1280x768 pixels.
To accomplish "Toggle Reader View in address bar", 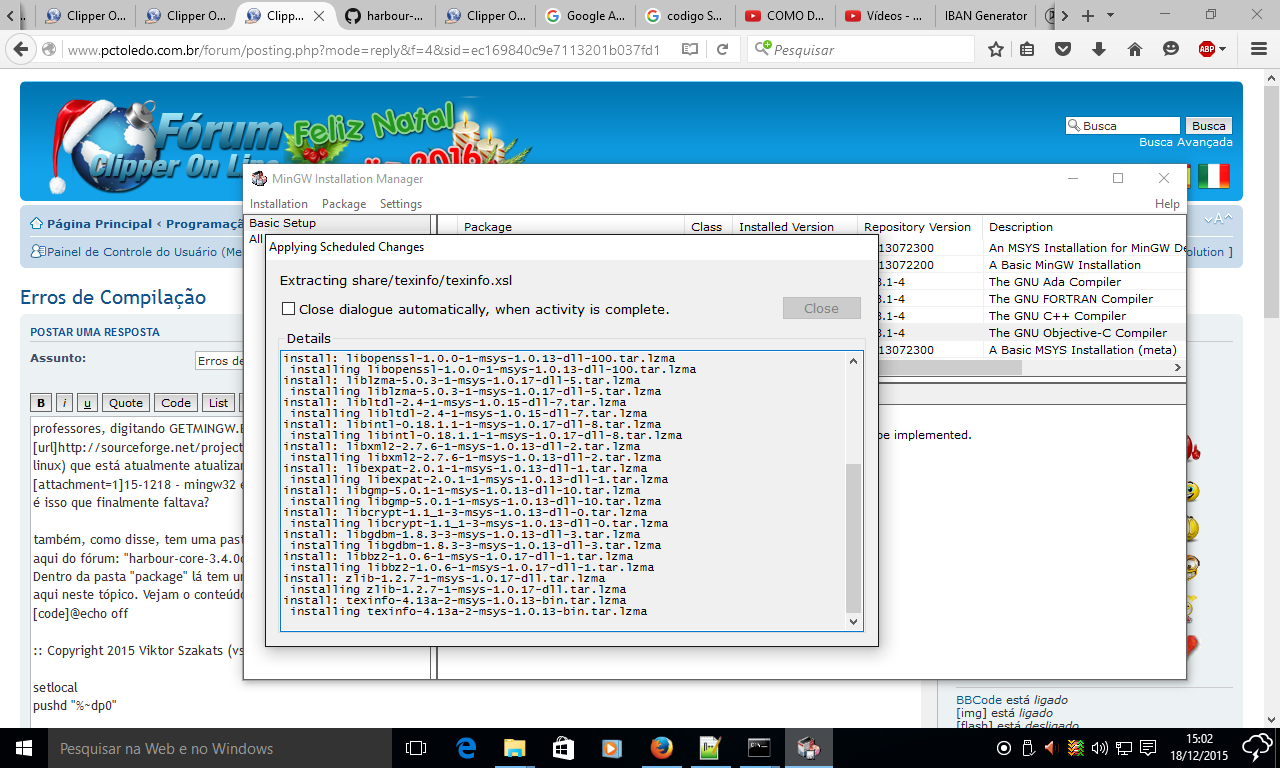I will [690, 49].
